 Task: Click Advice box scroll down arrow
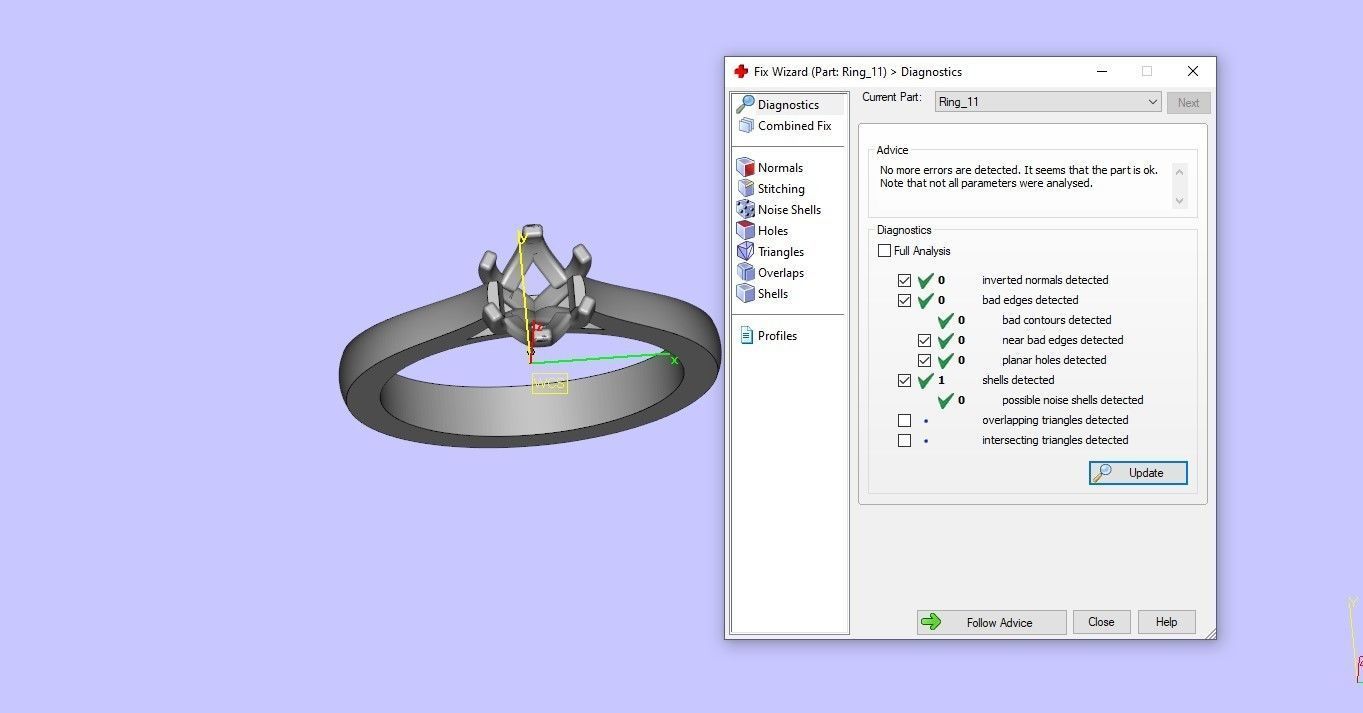click(1179, 201)
